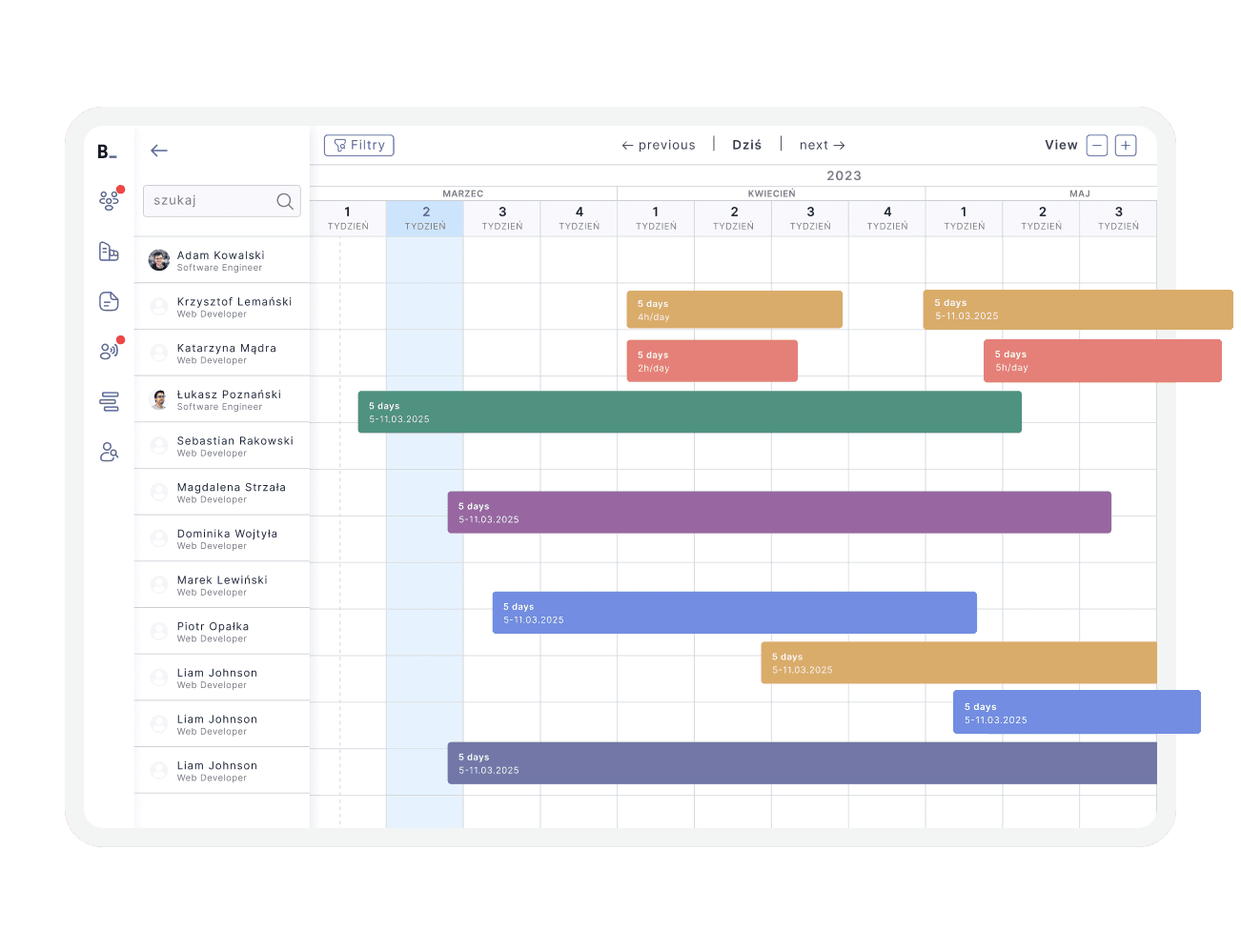Open the Filtry filter options
The image size is (1241, 952).
click(x=358, y=145)
